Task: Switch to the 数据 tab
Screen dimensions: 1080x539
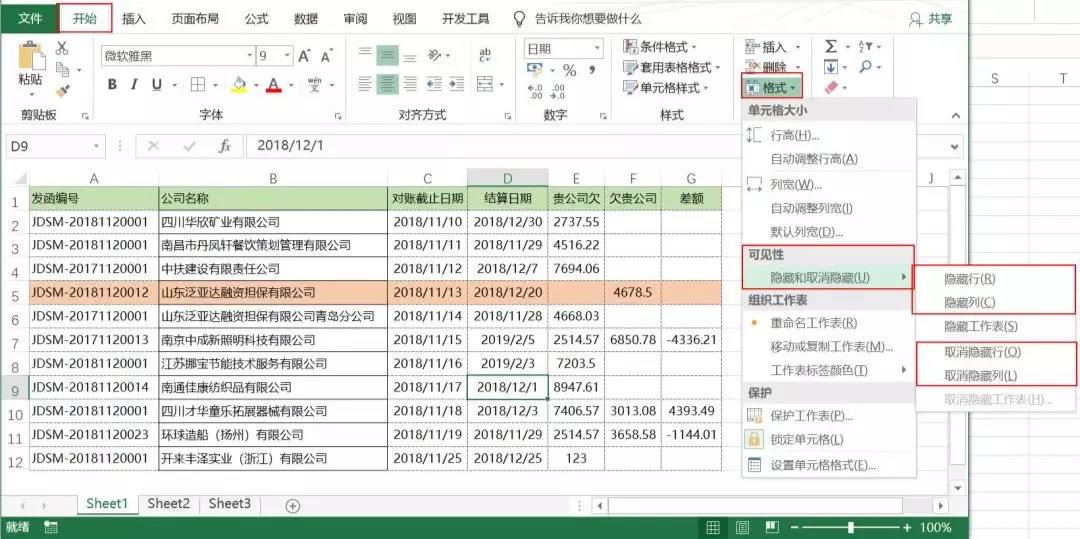Action: 306,19
